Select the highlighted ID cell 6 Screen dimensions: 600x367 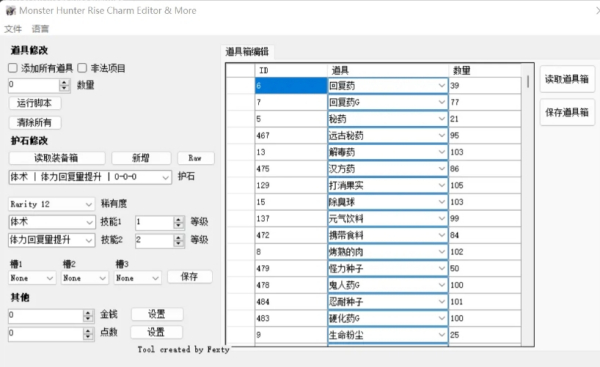pos(291,86)
